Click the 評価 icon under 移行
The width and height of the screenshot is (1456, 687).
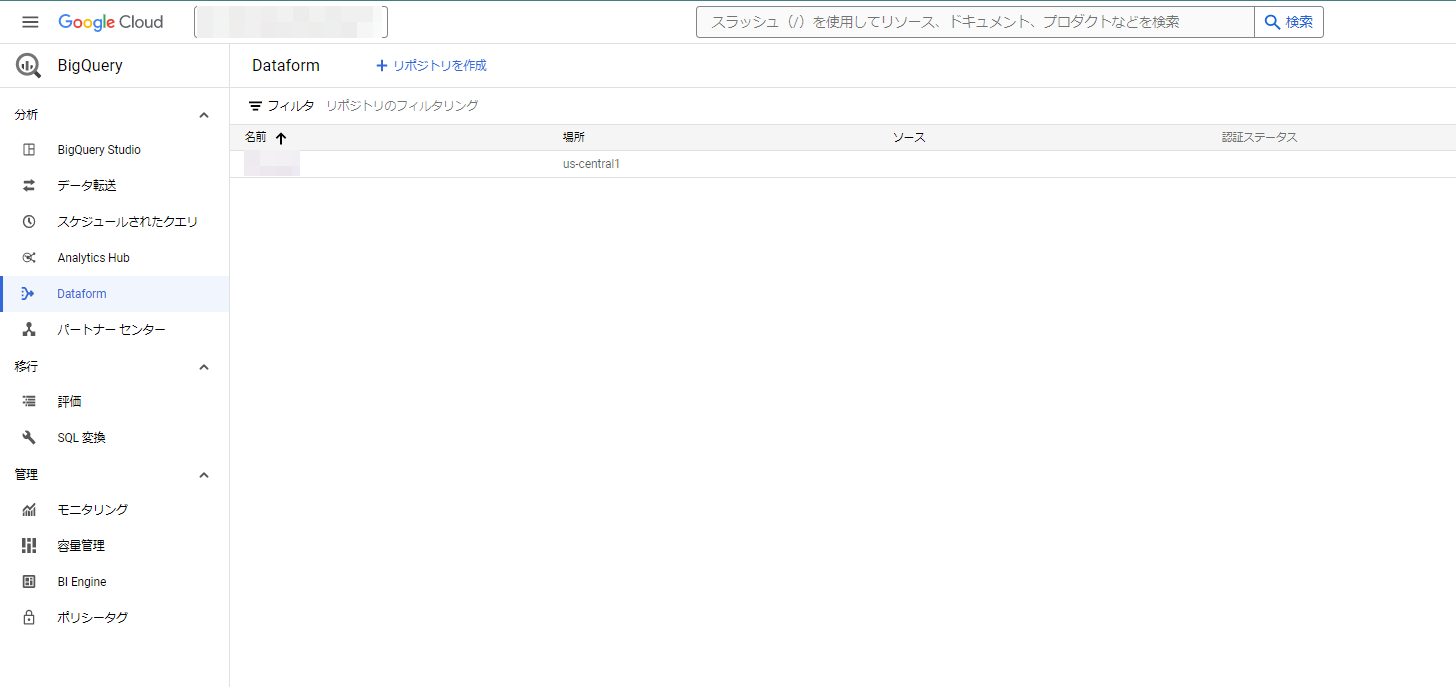[28, 401]
